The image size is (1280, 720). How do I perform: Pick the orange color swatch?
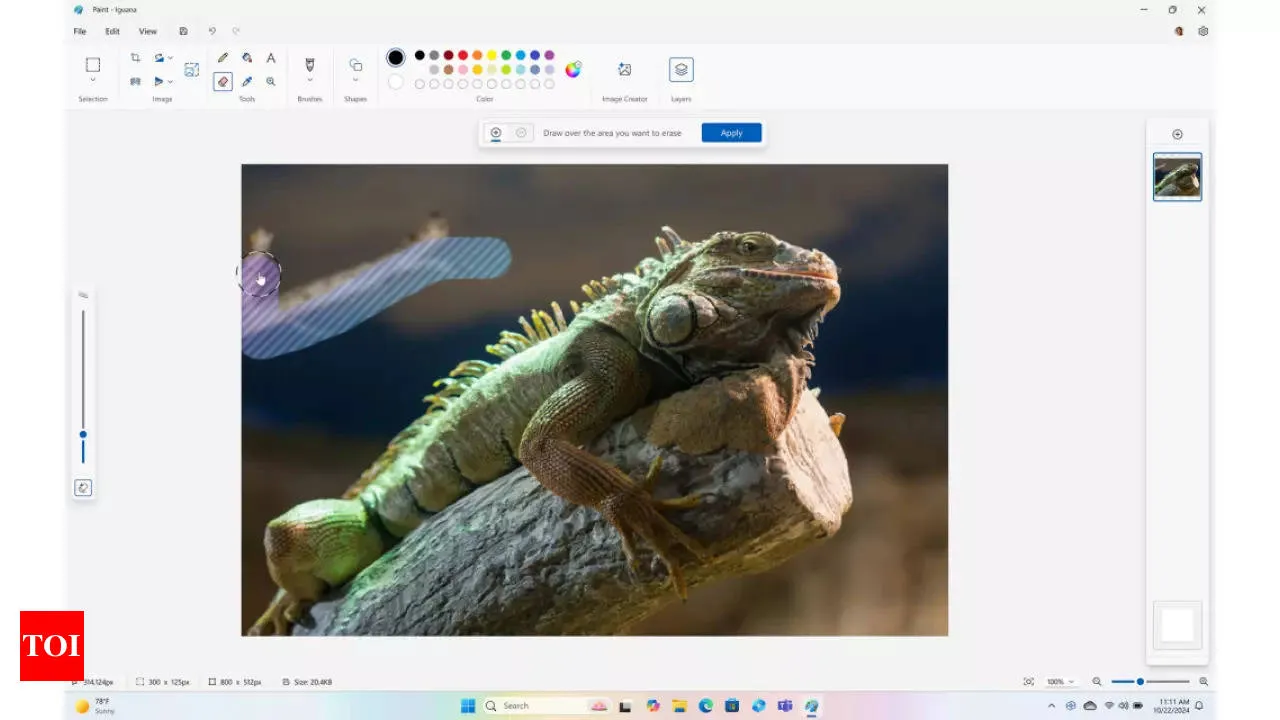(x=477, y=55)
